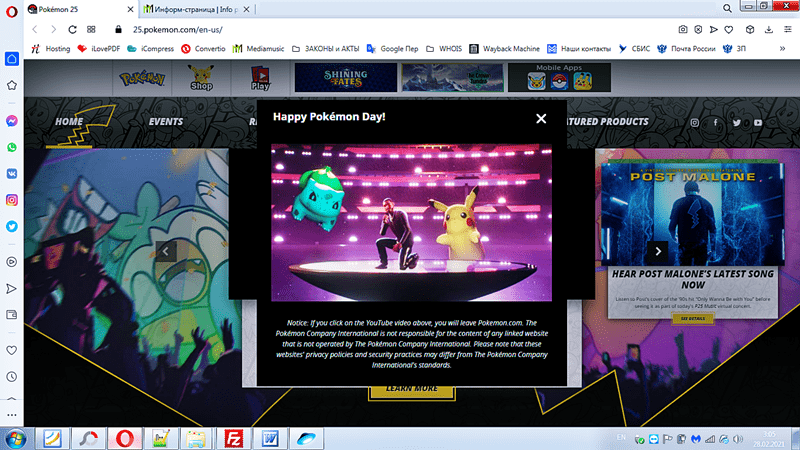Switch to Pokémon 25 tab
The height and width of the screenshot is (450, 800).
tap(82, 9)
